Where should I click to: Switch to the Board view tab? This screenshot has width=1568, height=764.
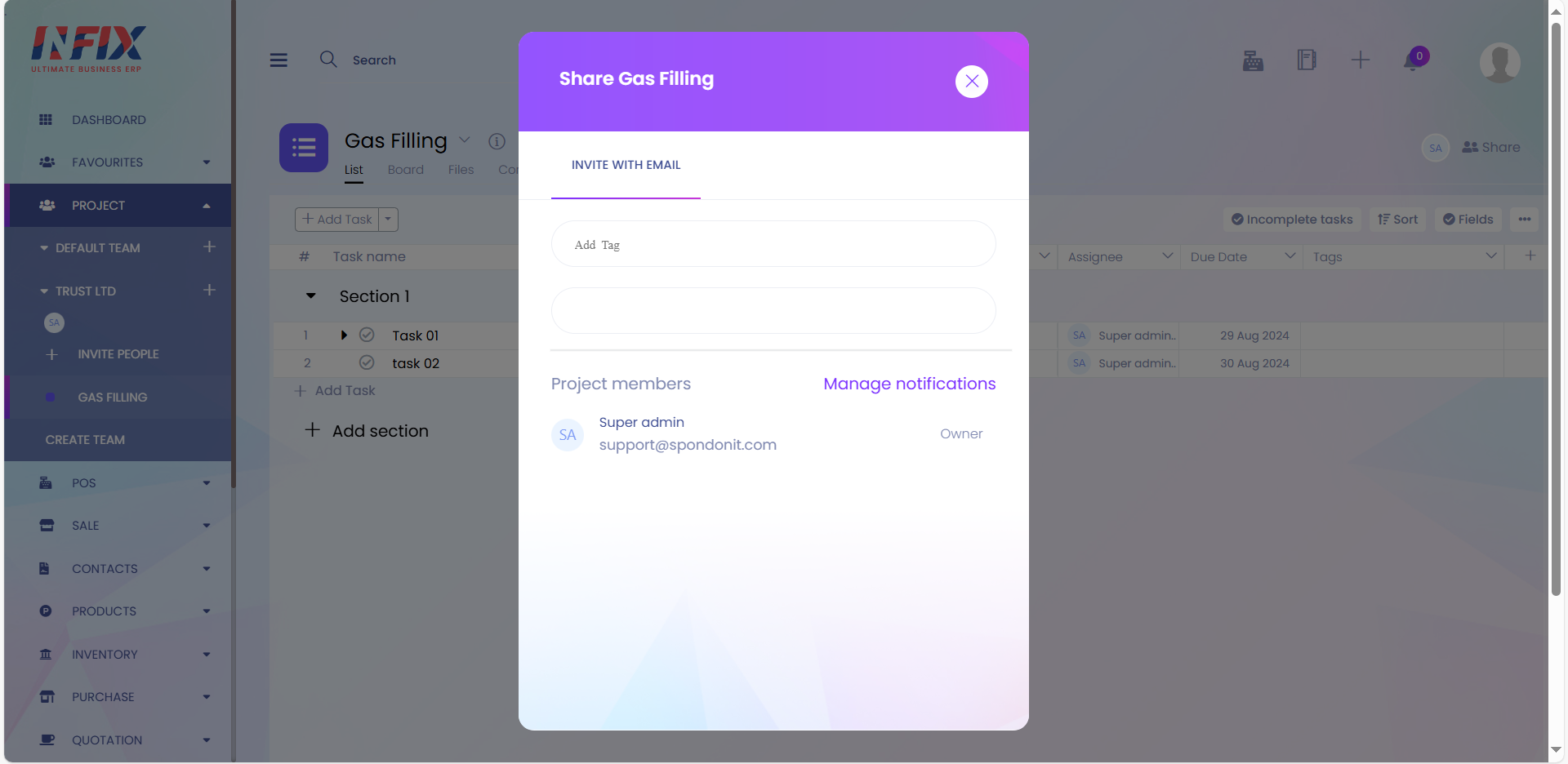point(406,170)
